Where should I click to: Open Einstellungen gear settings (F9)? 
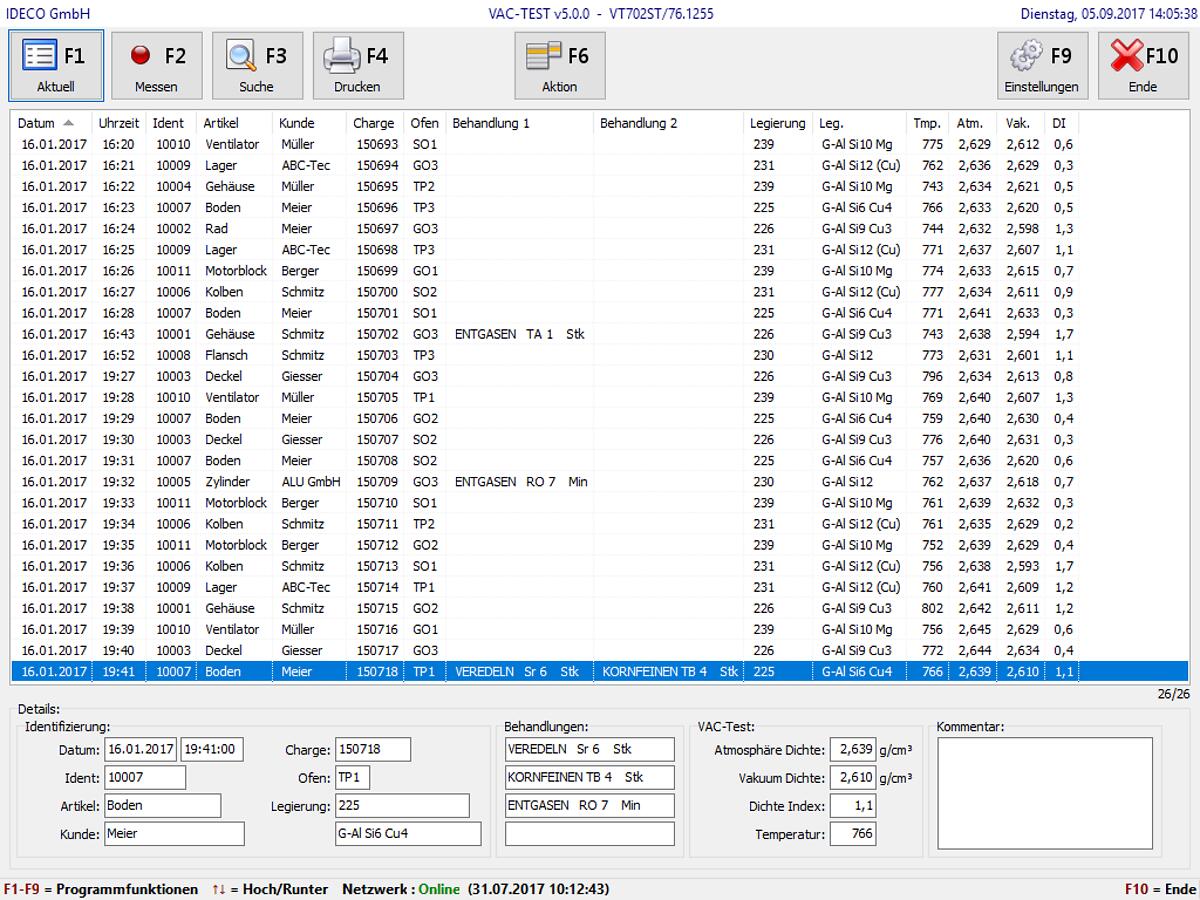[1042, 66]
